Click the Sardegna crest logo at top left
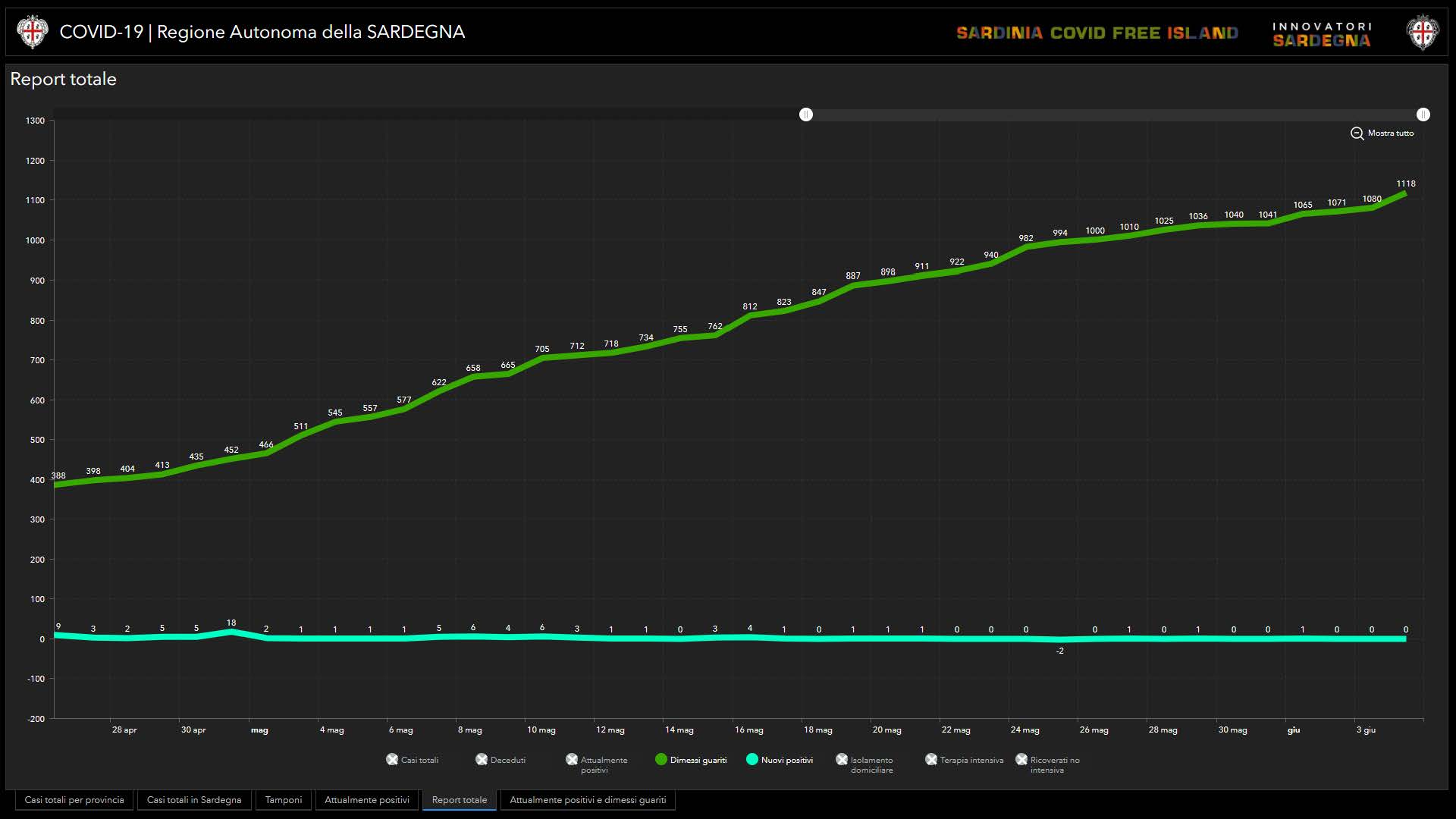Screen dimensions: 1456x819 (x=32, y=32)
